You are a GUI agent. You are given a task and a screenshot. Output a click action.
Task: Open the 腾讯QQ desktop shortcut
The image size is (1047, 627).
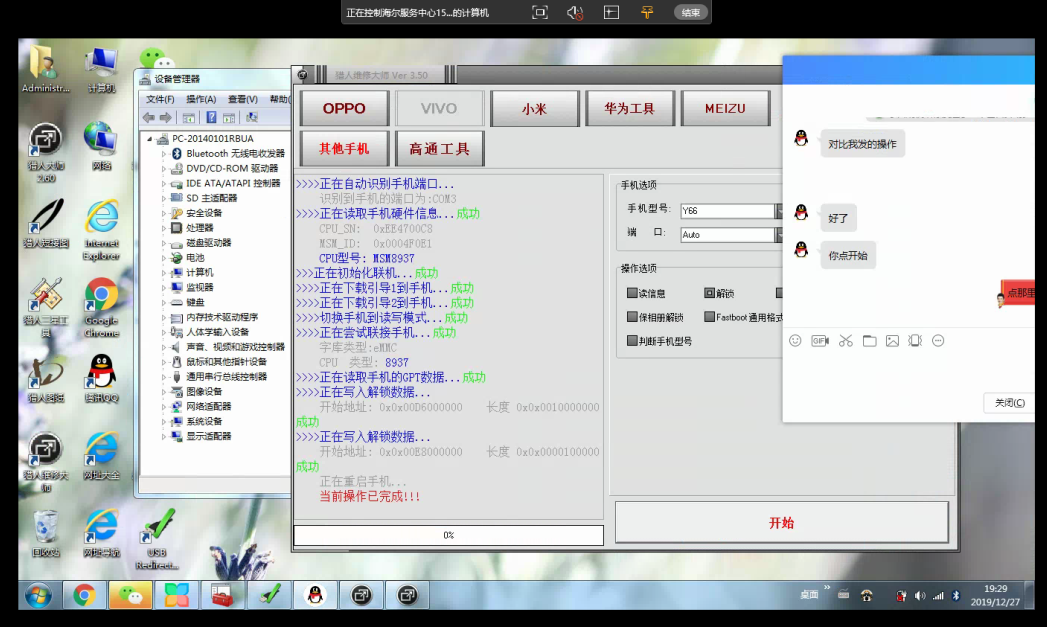tap(101, 379)
